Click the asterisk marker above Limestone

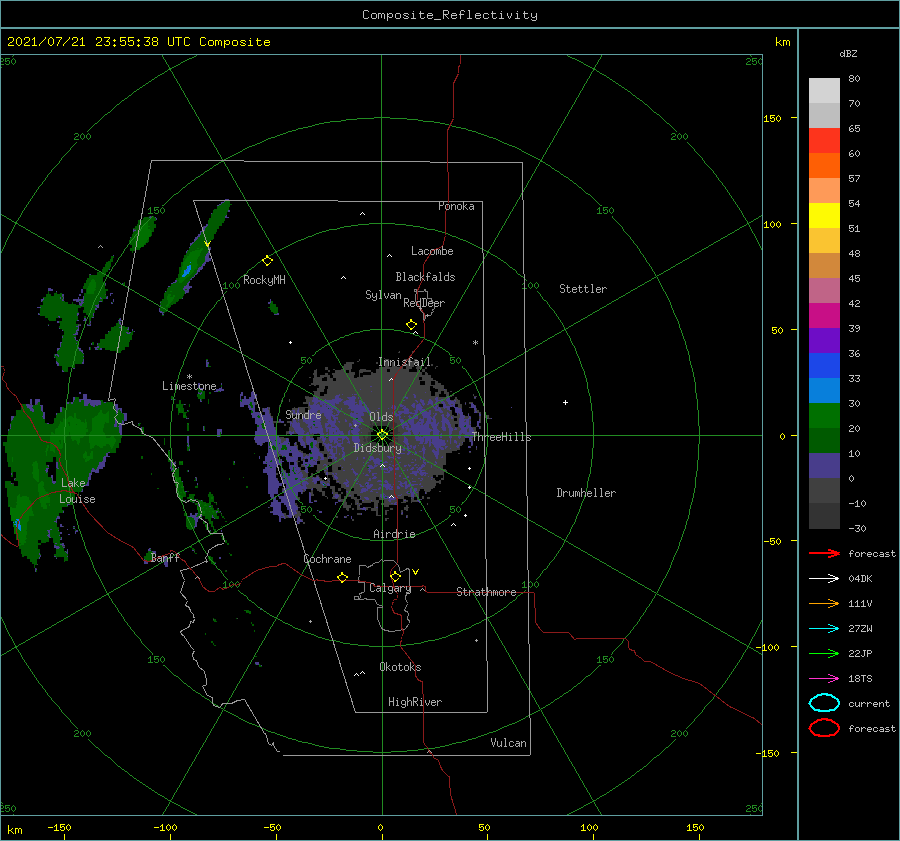coord(189,377)
